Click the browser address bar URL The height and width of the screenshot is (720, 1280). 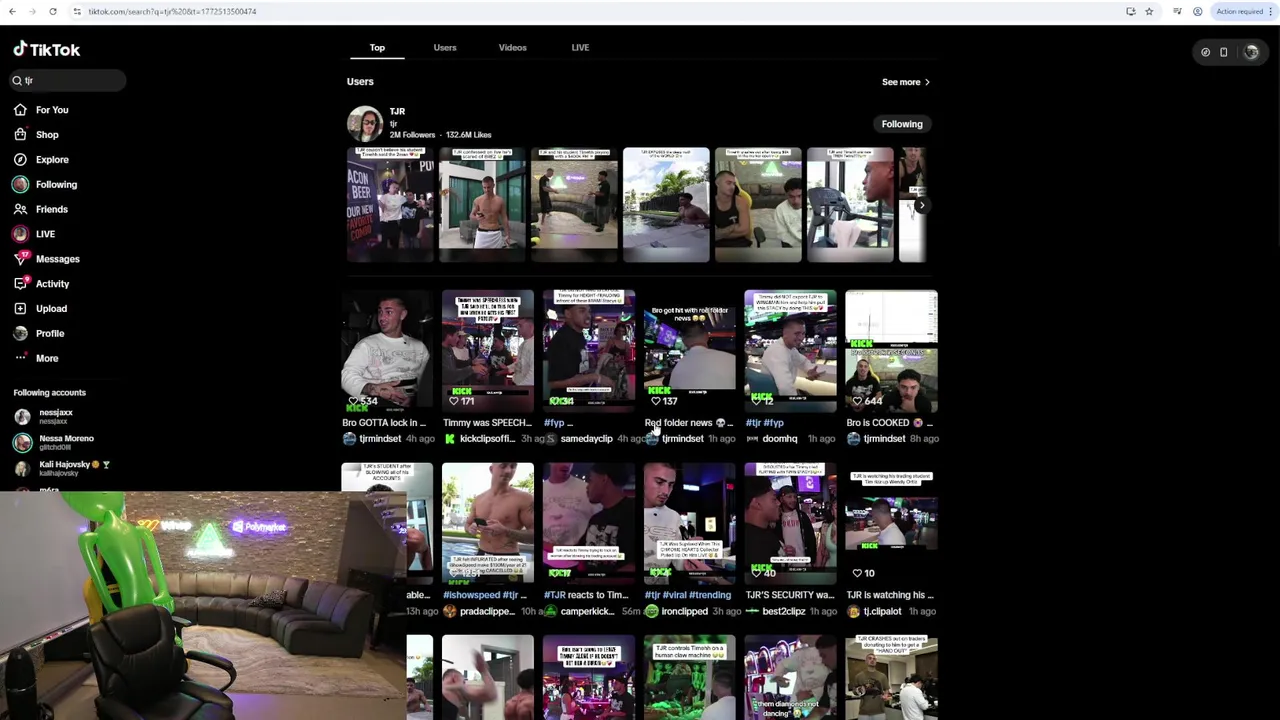tap(172, 11)
